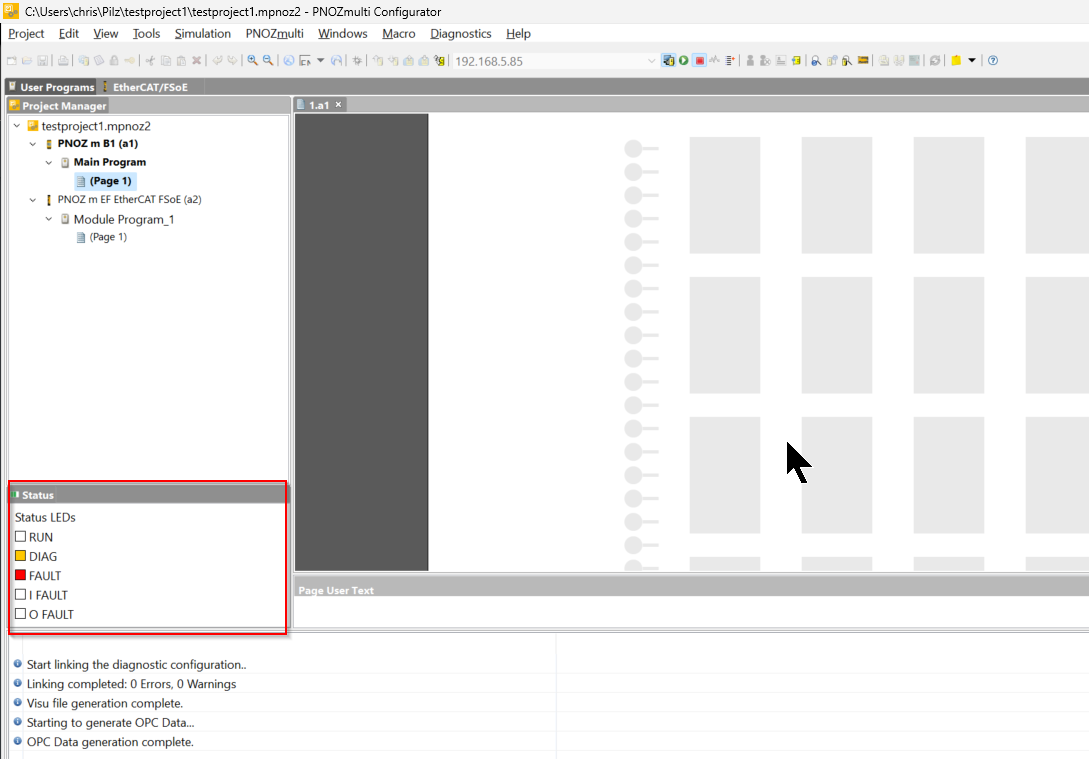Click the green Start play icon
Screen dimensions: 1089x759
tap(683, 60)
